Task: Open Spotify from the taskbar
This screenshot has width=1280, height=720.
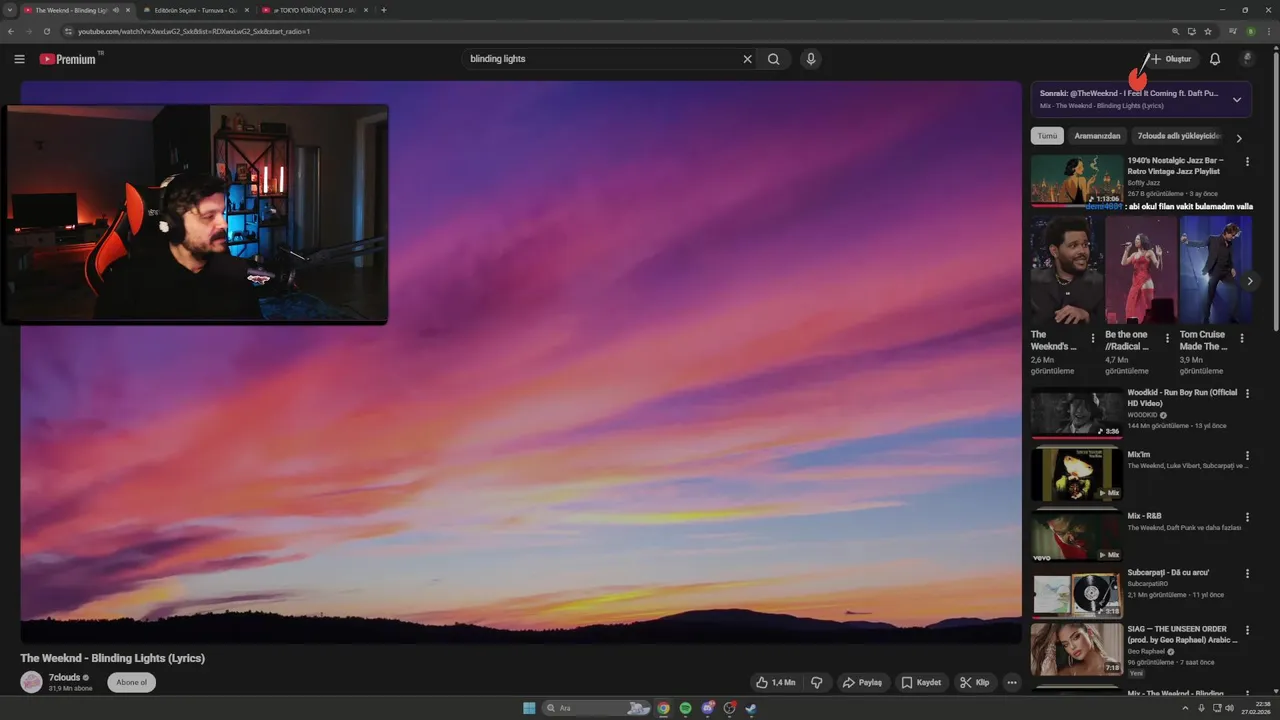Action: [685, 708]
